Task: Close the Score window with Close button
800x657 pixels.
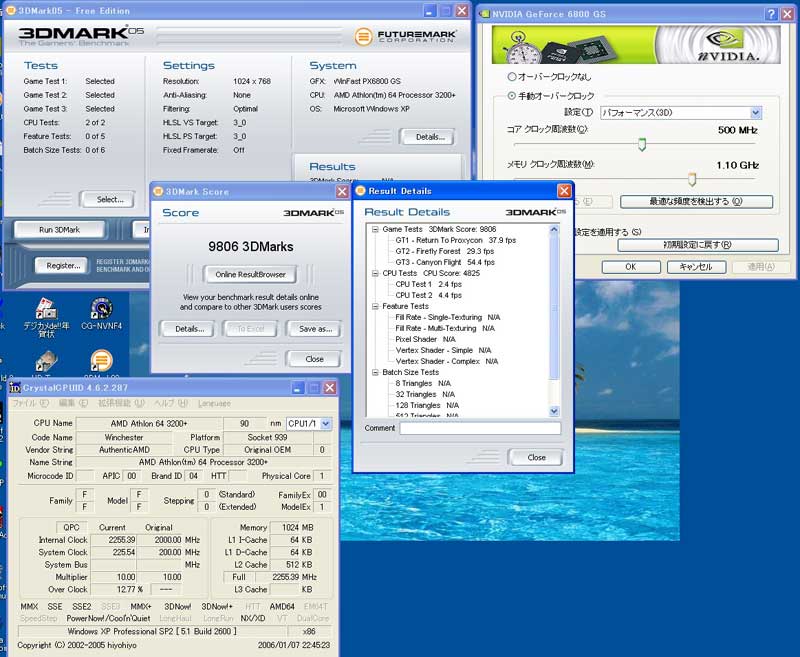Action: 314,359
